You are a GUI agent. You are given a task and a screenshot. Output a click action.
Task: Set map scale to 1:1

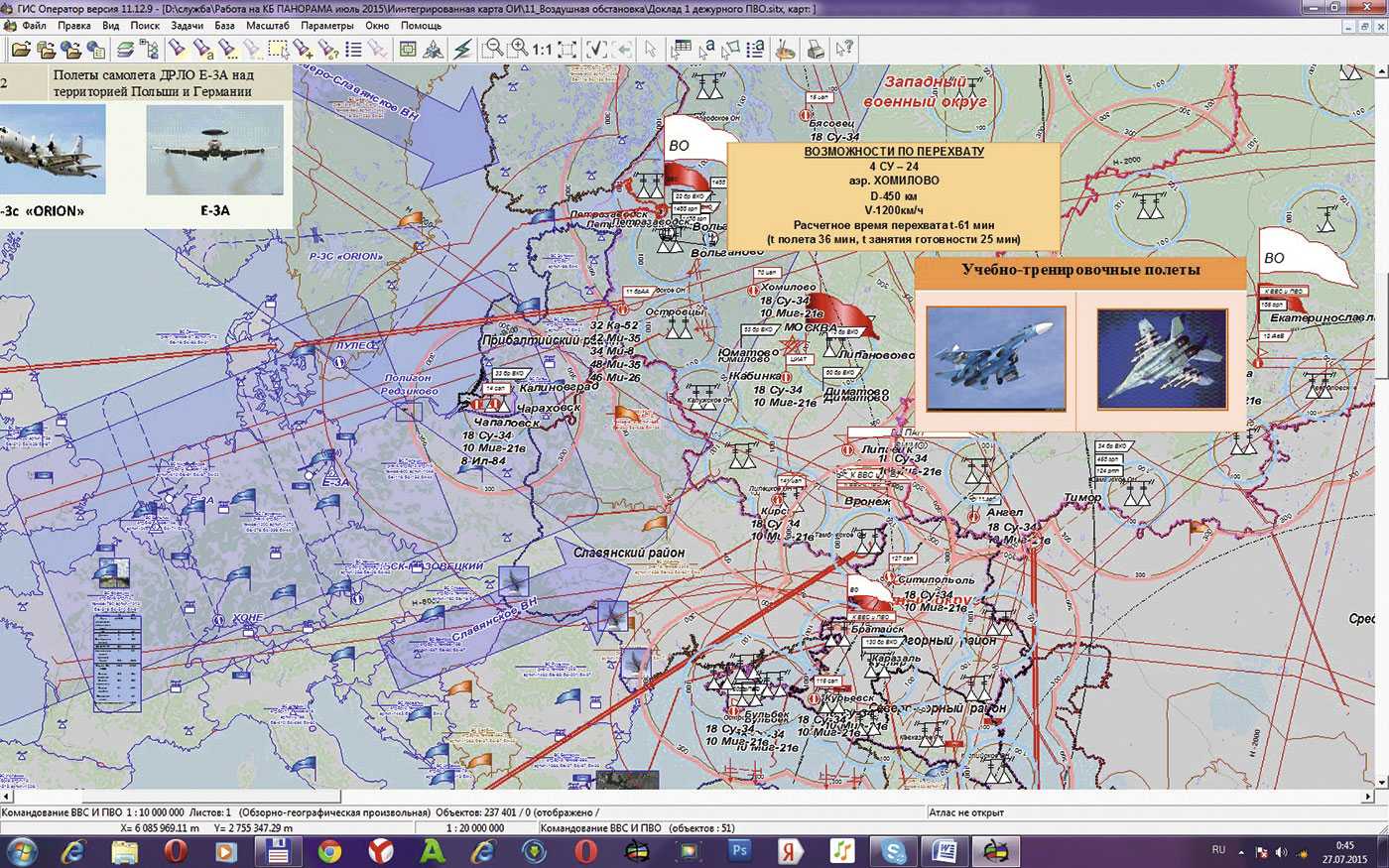click(543, 49)
